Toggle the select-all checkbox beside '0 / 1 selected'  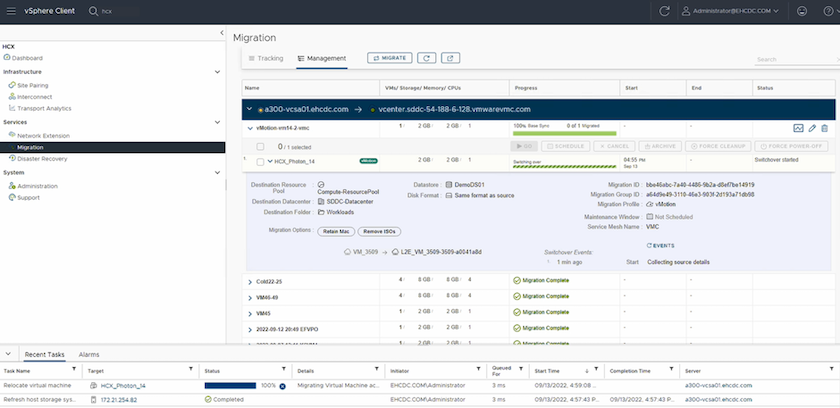tap(260, 146)
